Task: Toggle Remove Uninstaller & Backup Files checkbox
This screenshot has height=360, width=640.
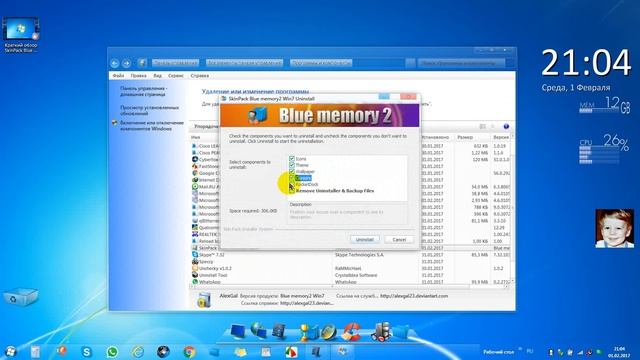Action: pyautogui.click(x=291, y=191)
